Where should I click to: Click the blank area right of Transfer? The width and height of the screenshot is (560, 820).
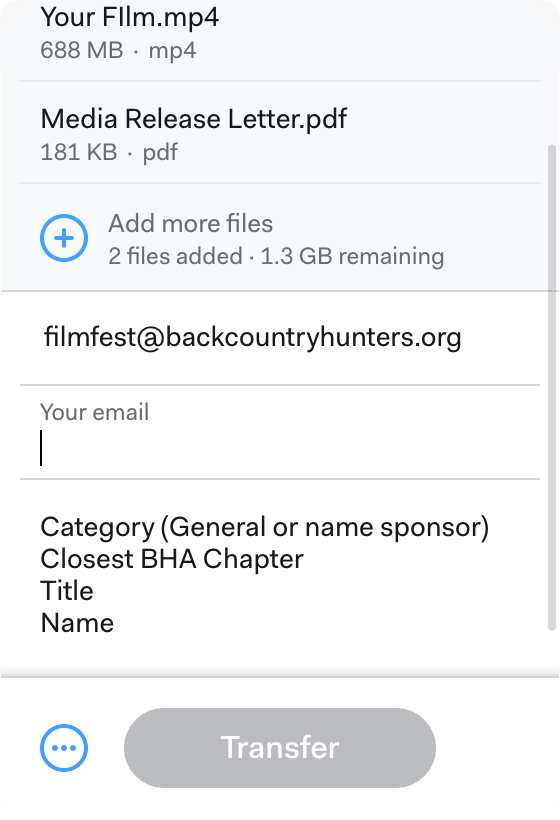coord(497,748)
